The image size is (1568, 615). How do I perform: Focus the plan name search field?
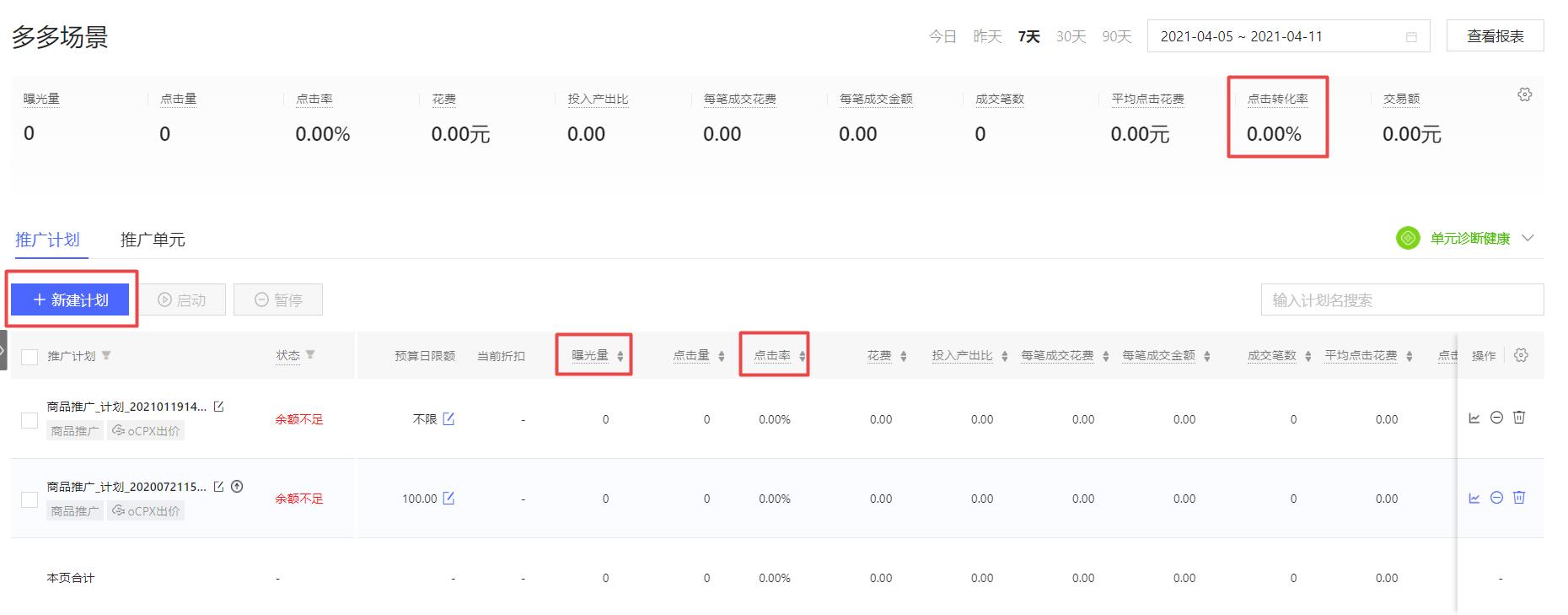pyautogui.click(x=1402, y=300)
